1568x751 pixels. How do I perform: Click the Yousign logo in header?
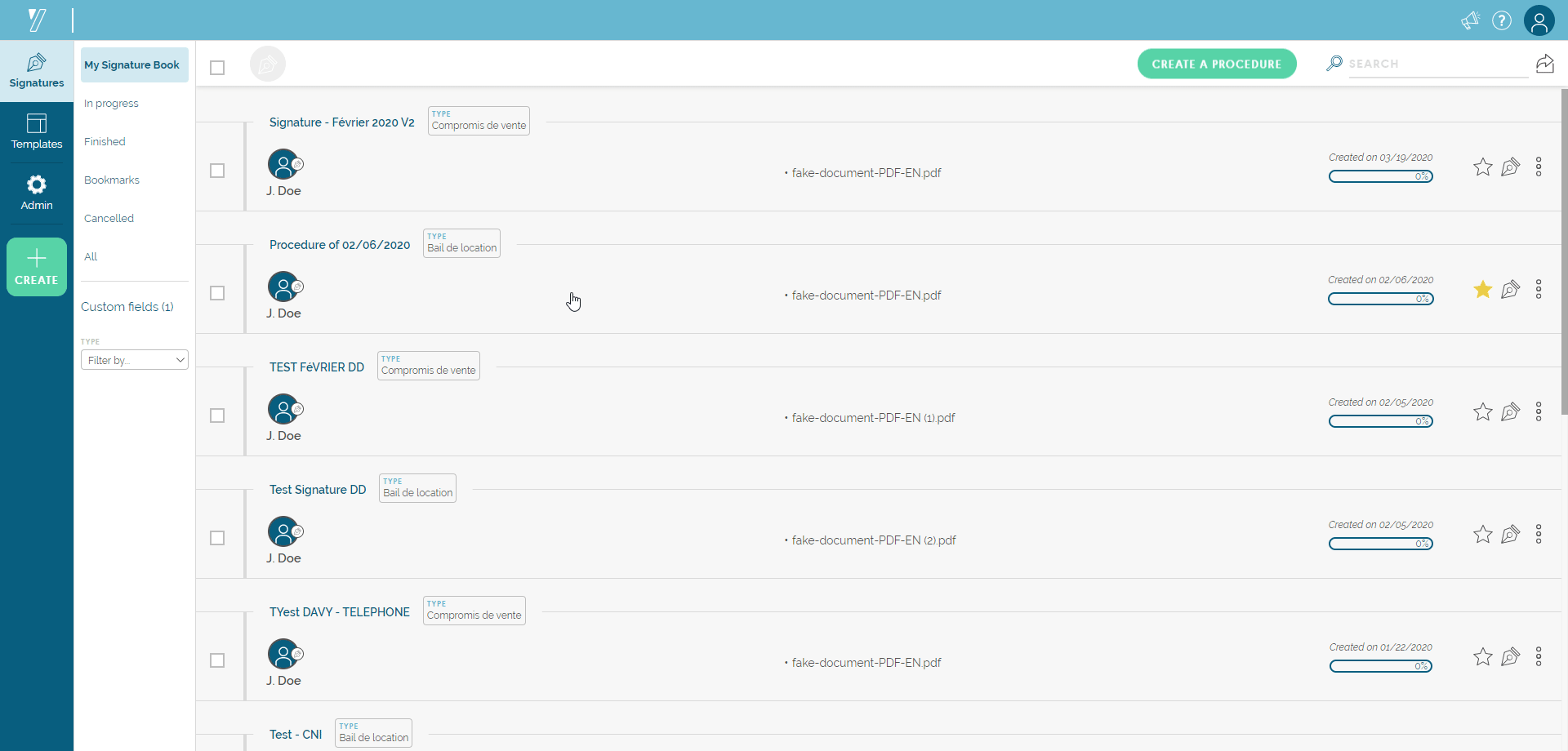(x=37, y=20)
